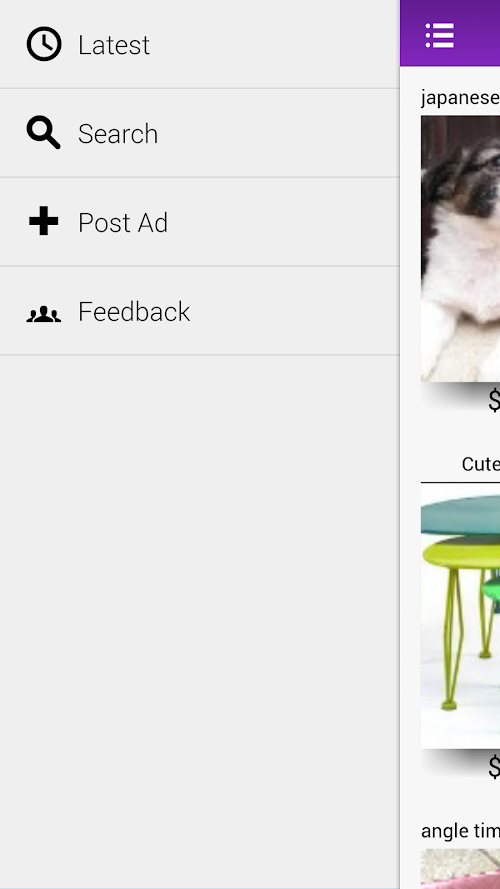Screen dimensions: 500x889
Task: Click empty drawer area below Feedback
Action: [x=200, y=622]
